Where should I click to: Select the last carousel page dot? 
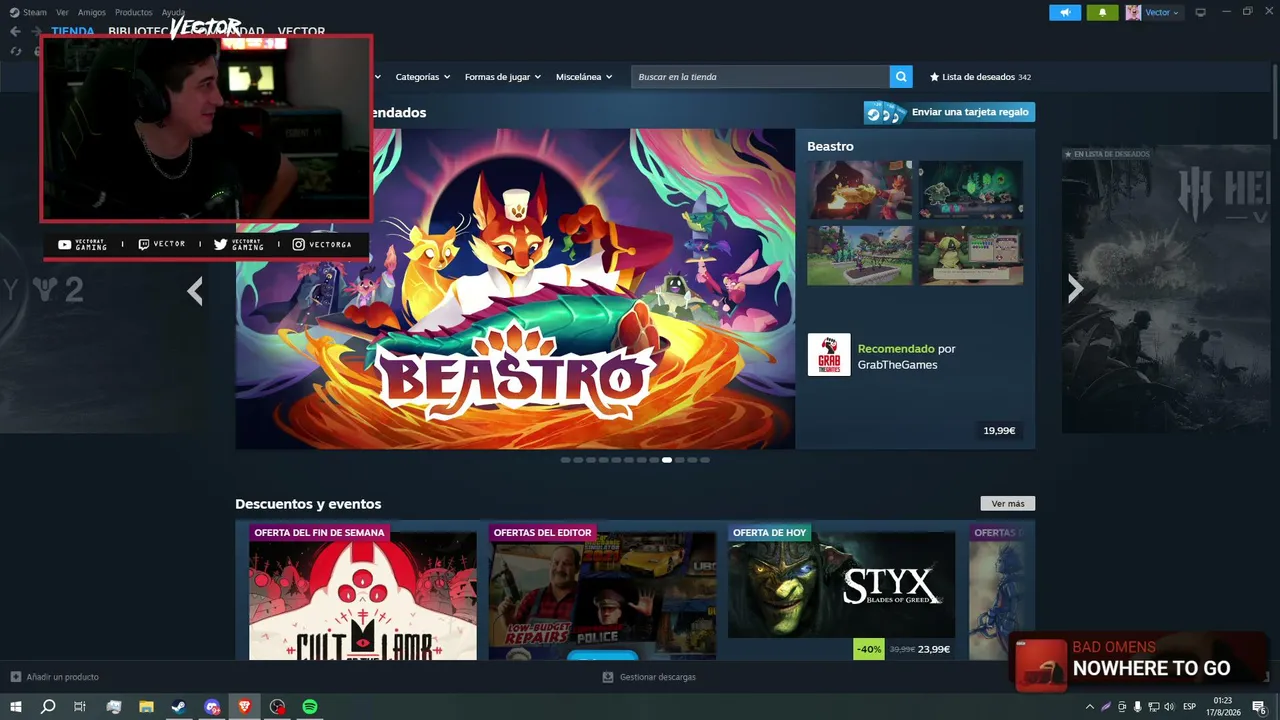[x=705, y=460]
